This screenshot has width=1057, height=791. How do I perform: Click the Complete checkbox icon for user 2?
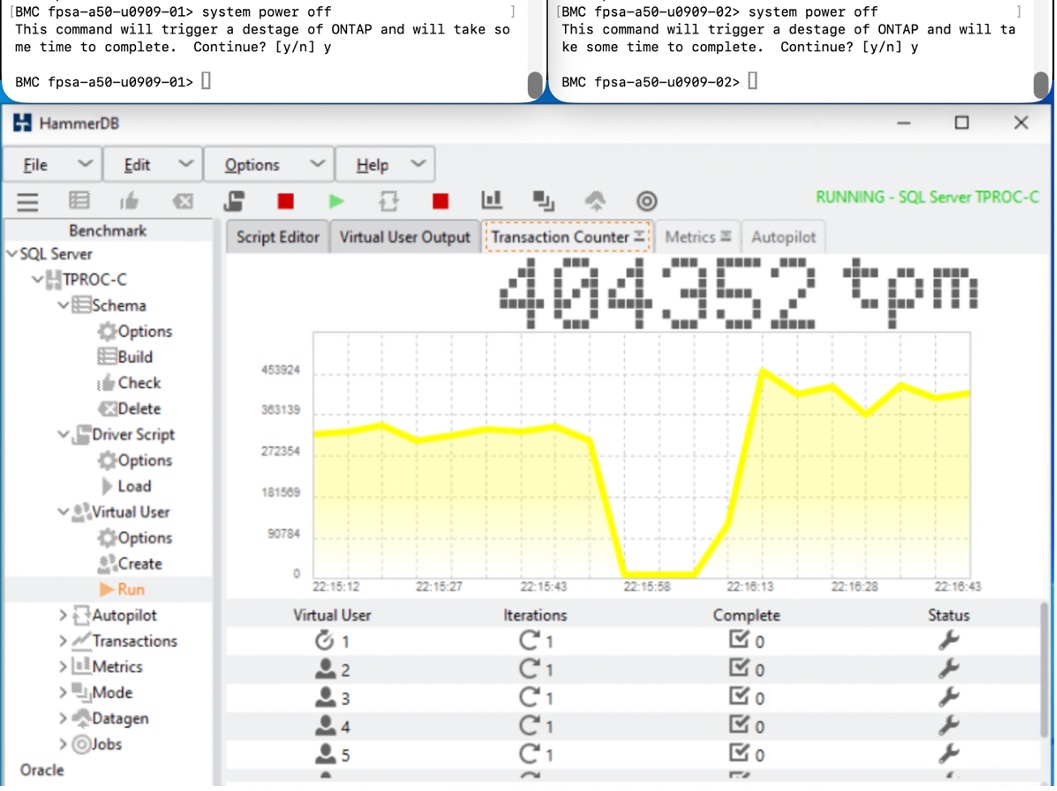point(739,667)
